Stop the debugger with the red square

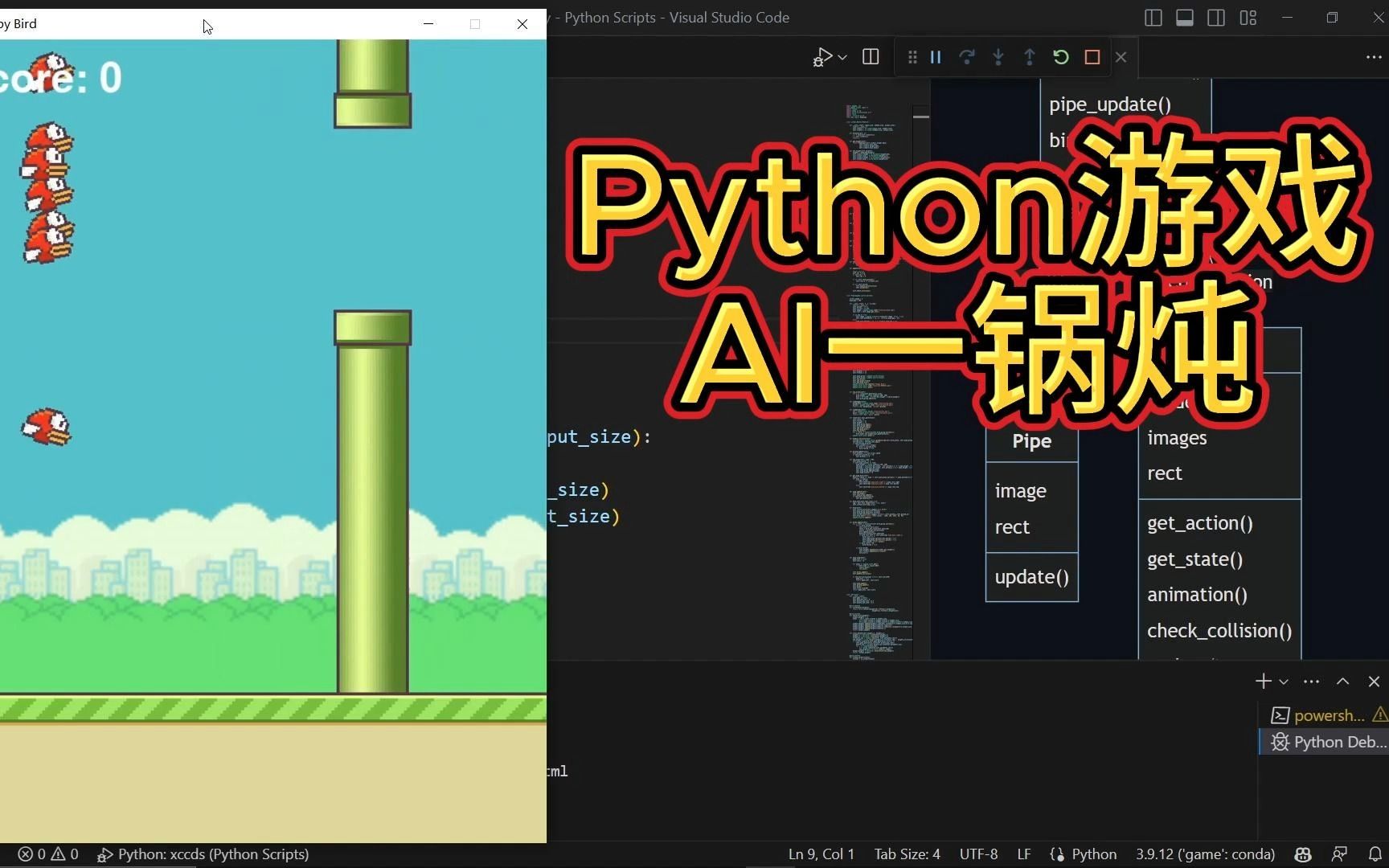[x=1091, y=56]
